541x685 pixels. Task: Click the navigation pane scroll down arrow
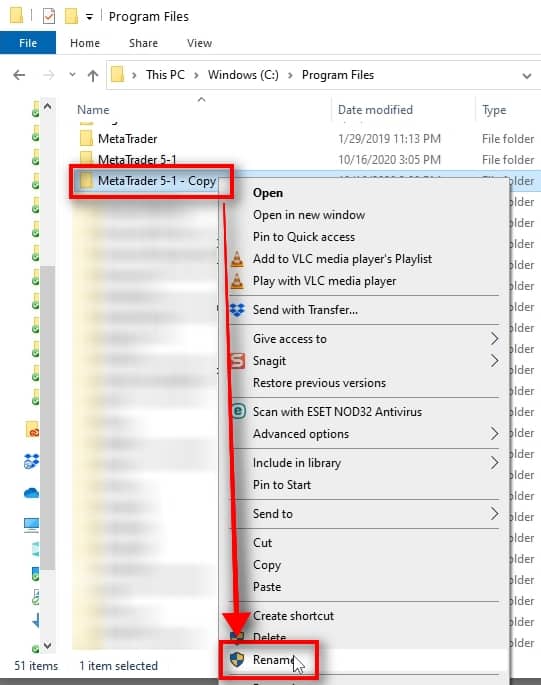(x=48, y=645)
